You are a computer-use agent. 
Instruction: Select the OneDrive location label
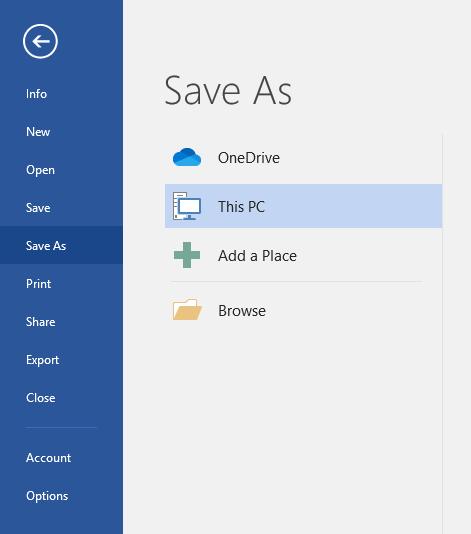(249, 158)
